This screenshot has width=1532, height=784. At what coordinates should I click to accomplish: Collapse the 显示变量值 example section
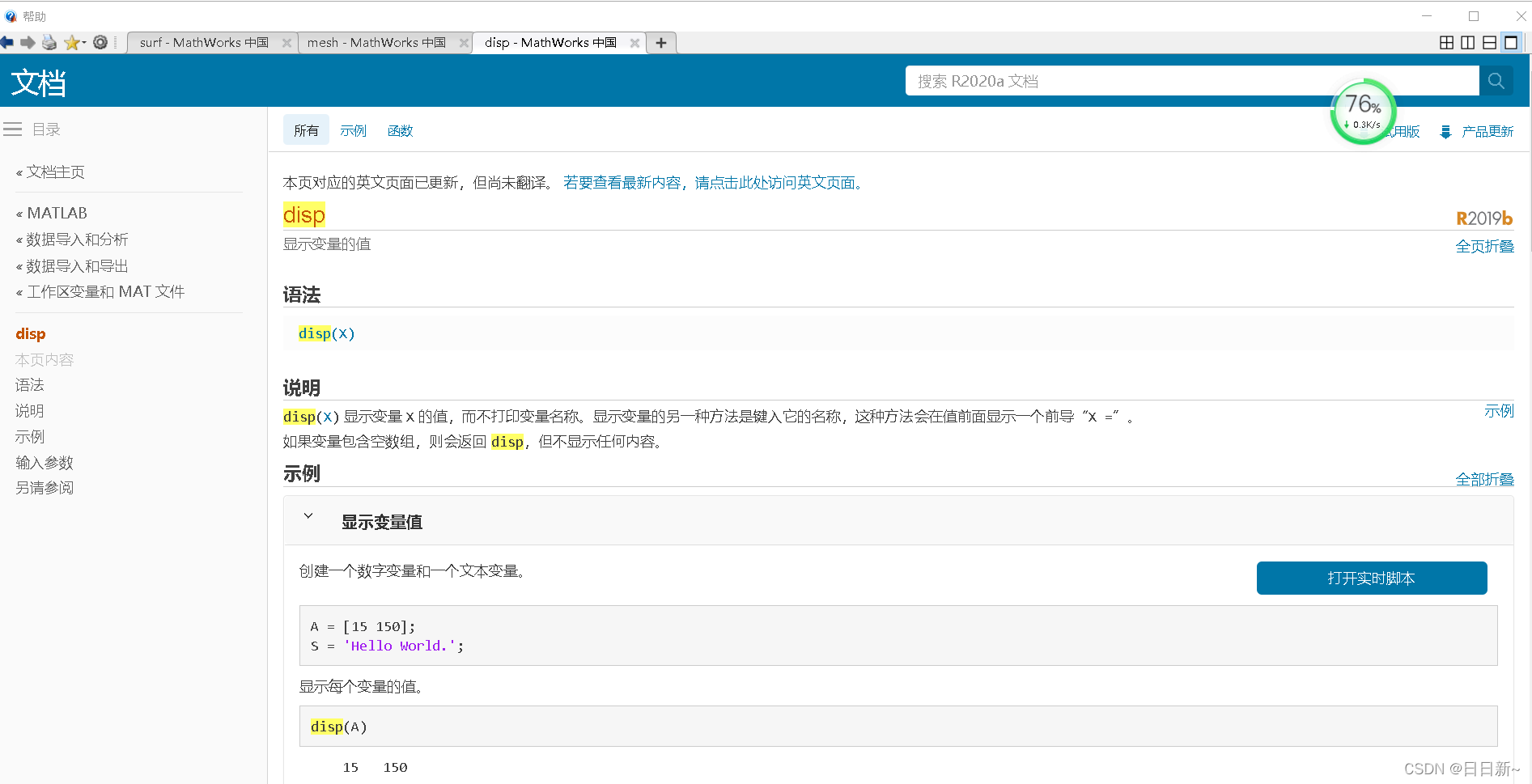pyautogui.click(x=308, y=516)
